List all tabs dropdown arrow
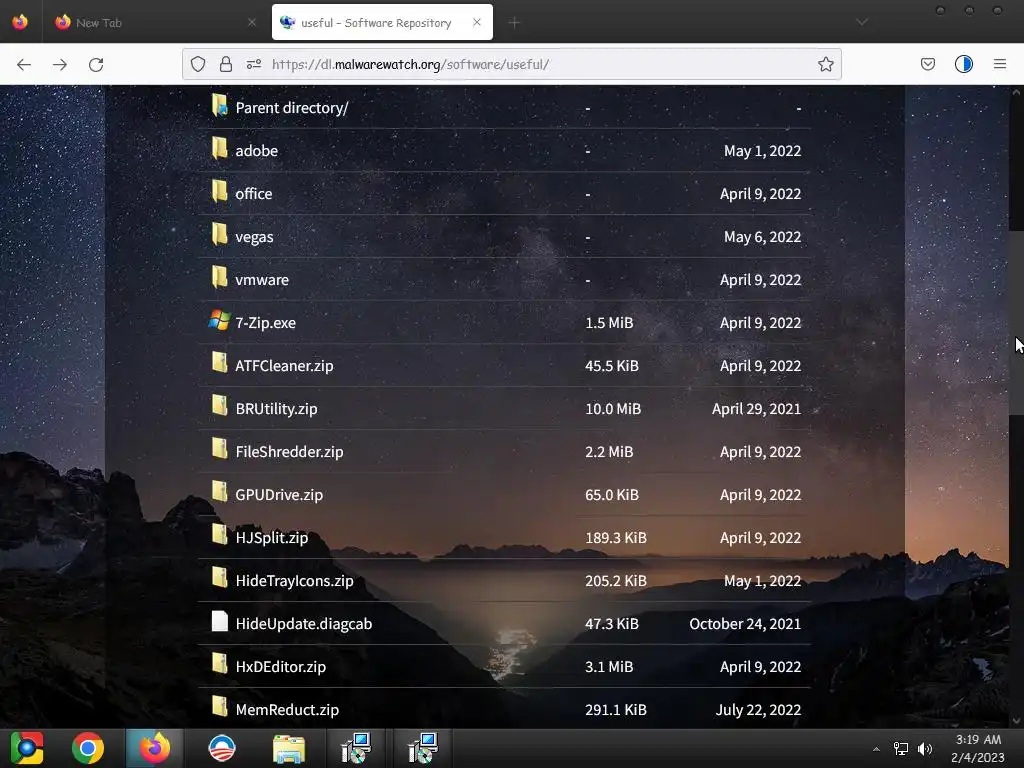Image resolution: width=1024 pixels, height=768 pixels. point(862,22)
